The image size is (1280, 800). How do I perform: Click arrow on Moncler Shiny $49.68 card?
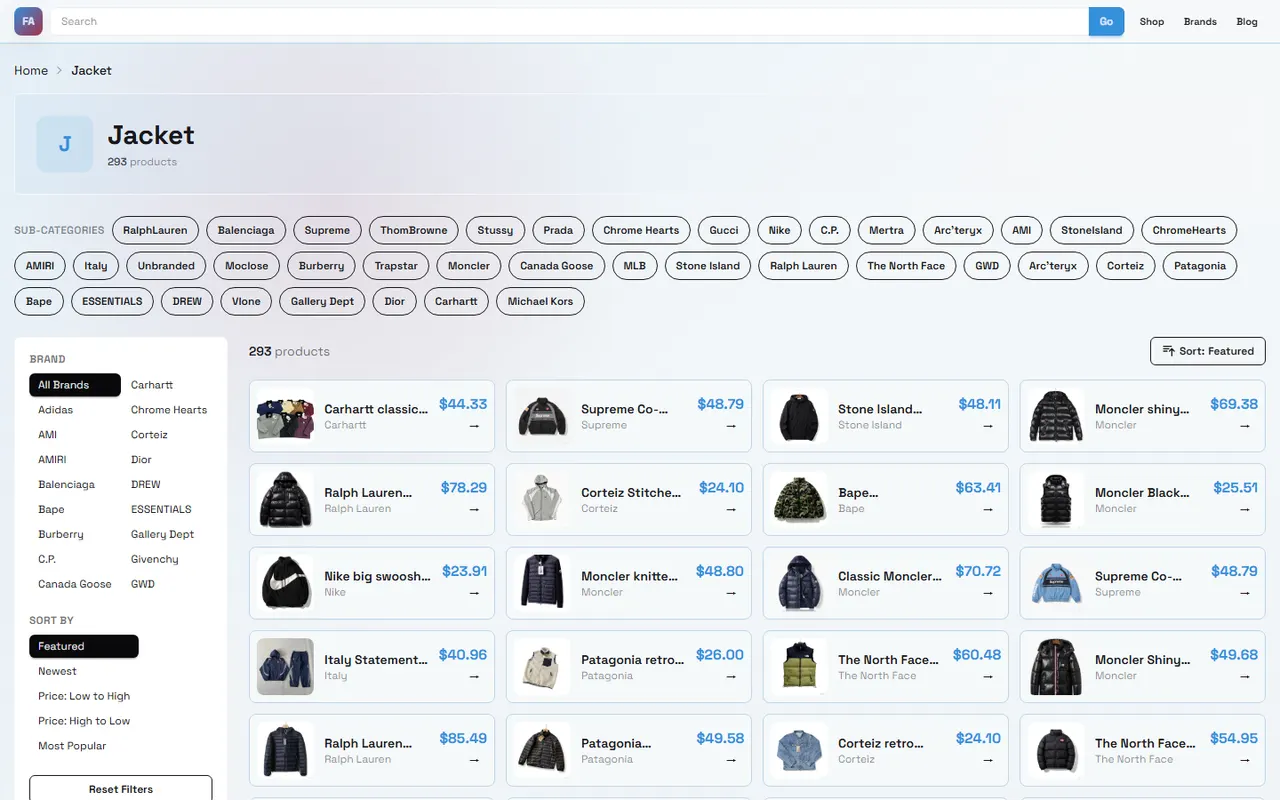(1245, 676)
